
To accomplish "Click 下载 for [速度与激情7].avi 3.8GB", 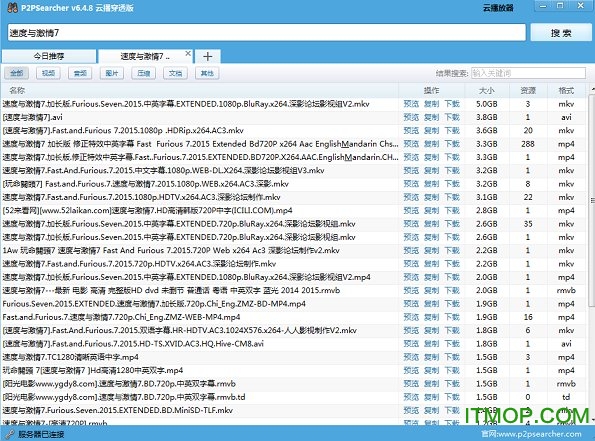I will tap(452, 117).
